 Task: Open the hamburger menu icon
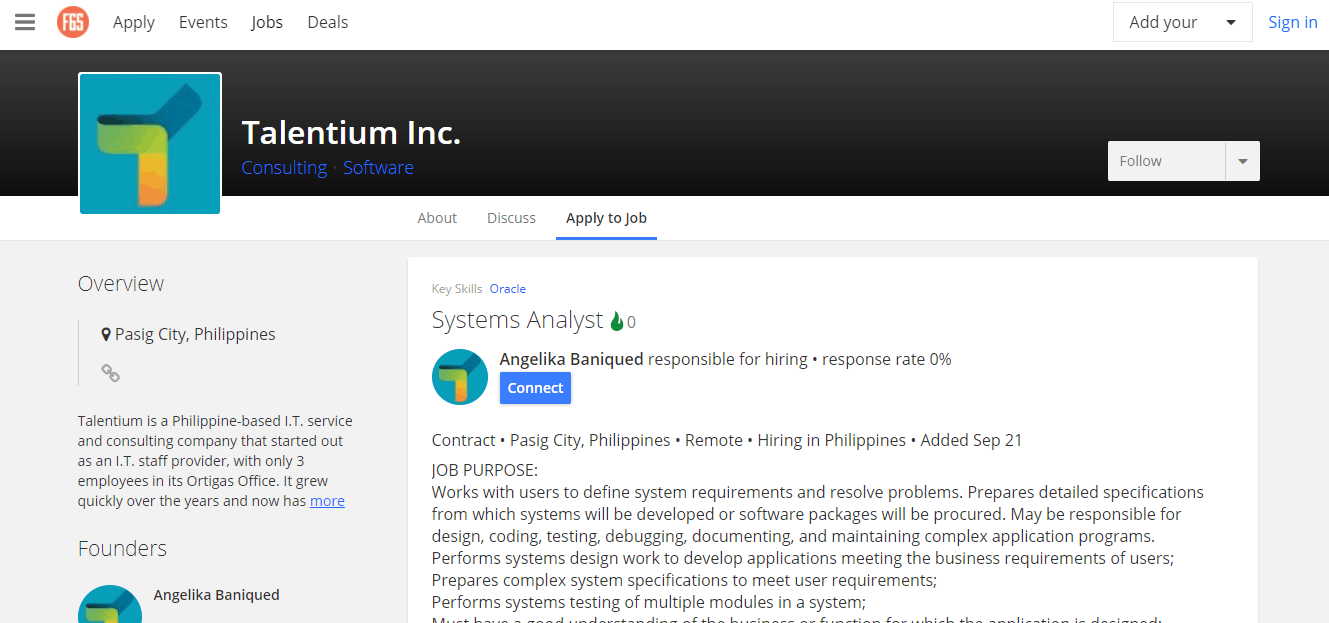[25, 22]
